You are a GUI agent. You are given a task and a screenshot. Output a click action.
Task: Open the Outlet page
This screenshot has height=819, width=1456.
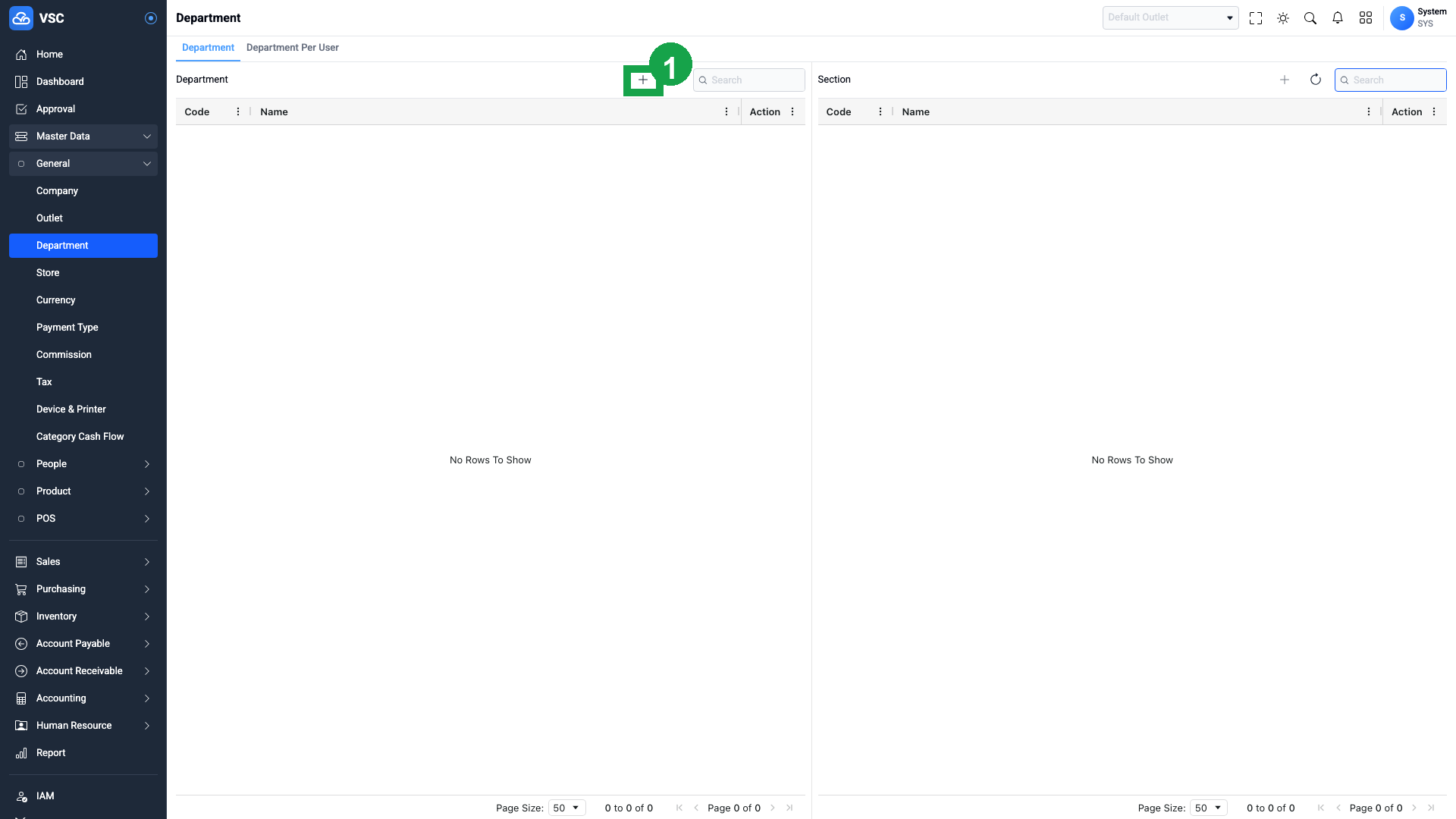(x=83, y=218)
